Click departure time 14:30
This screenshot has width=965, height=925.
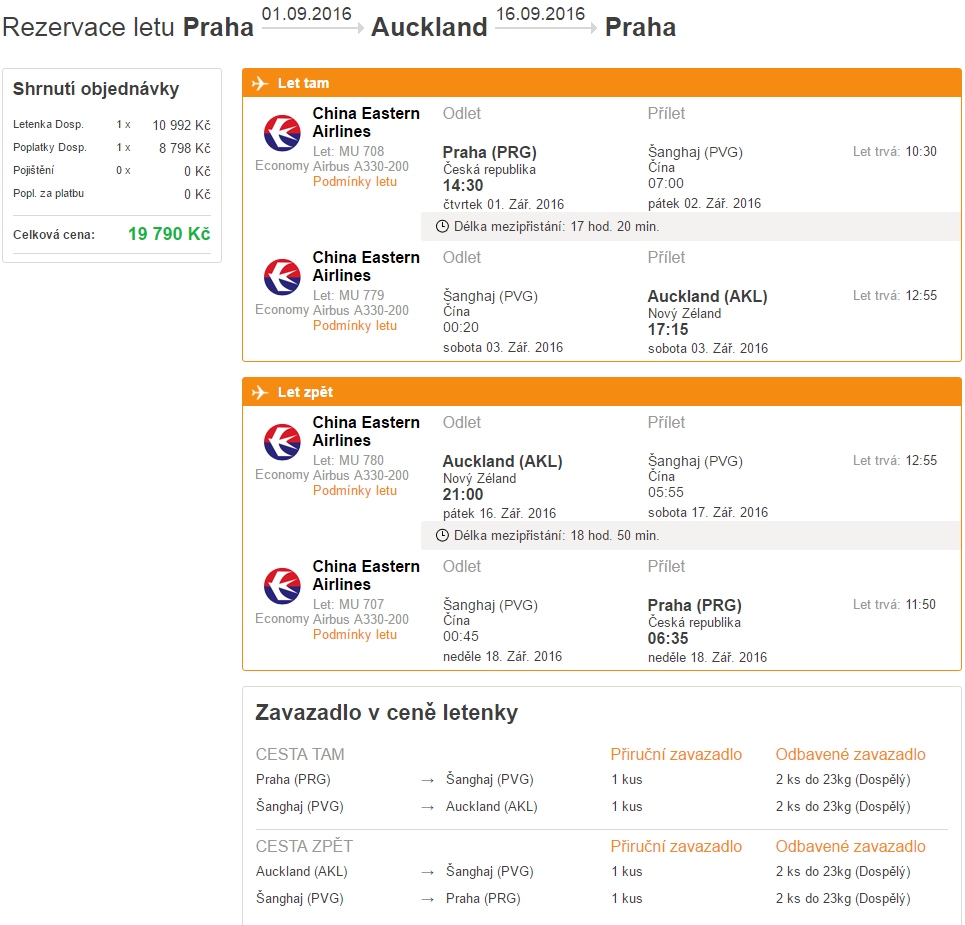point(463,185)
